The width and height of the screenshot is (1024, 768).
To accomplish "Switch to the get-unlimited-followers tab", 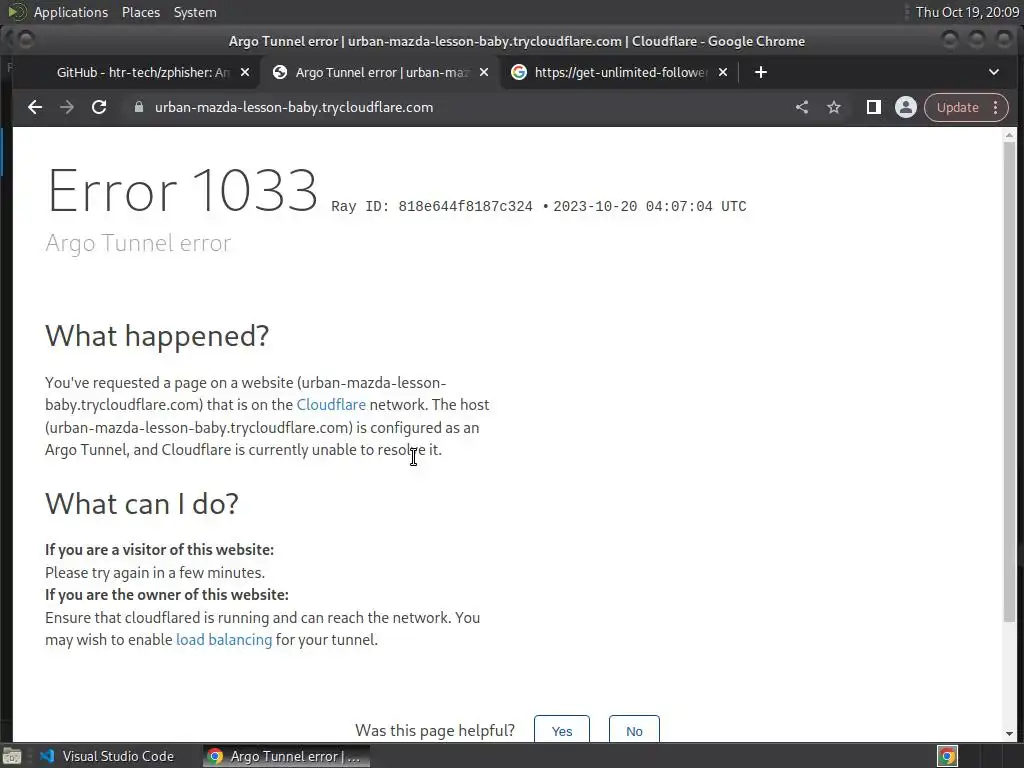I will (619, 72).
